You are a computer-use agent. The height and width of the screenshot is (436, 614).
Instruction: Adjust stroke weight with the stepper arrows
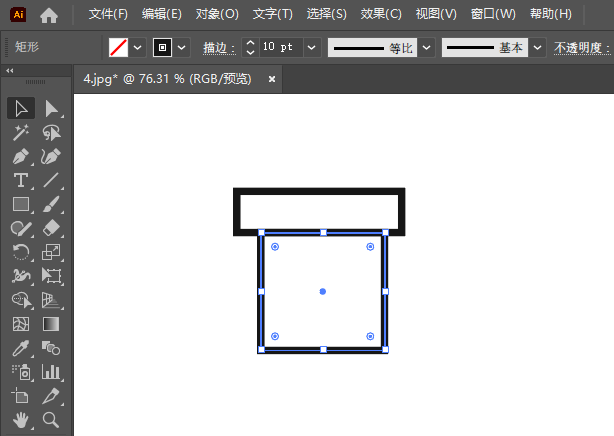[x=250, y=47]
